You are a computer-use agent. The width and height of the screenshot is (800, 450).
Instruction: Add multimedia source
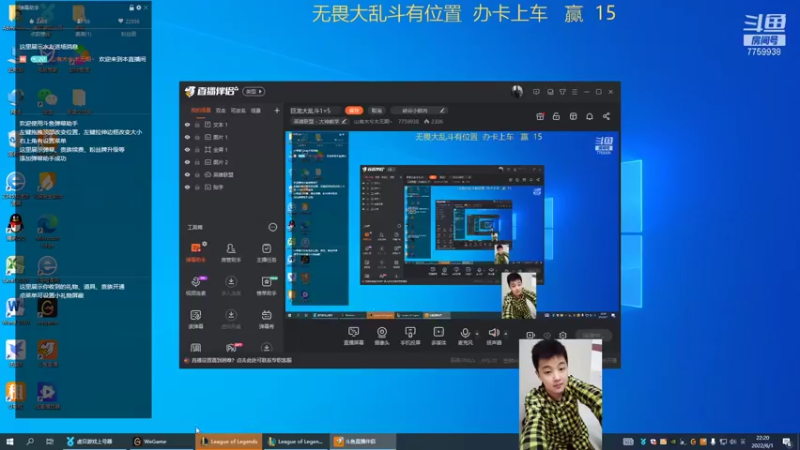(439, 336)
